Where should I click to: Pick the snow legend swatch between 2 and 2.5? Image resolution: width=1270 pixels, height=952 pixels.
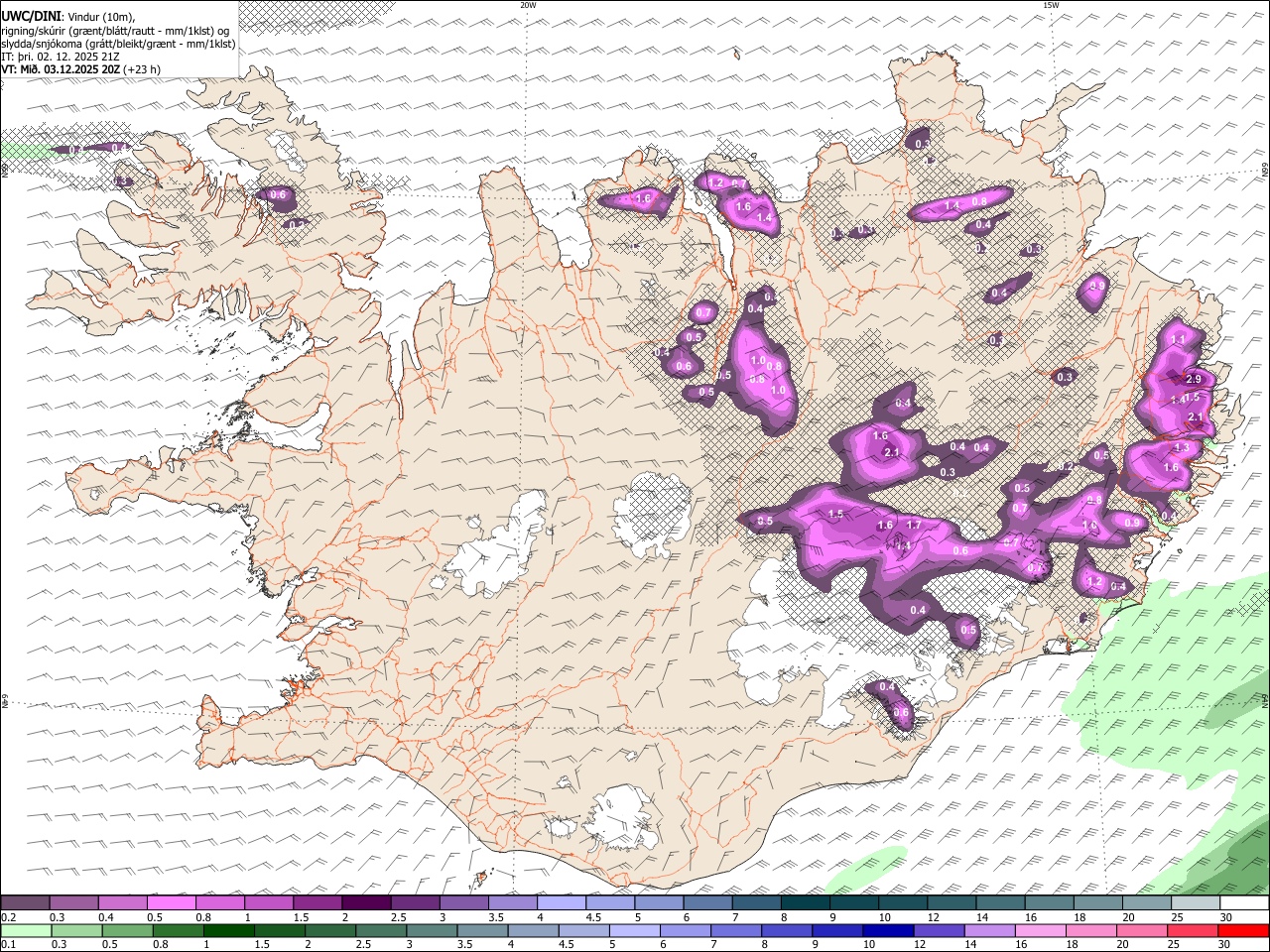point(366,903)
